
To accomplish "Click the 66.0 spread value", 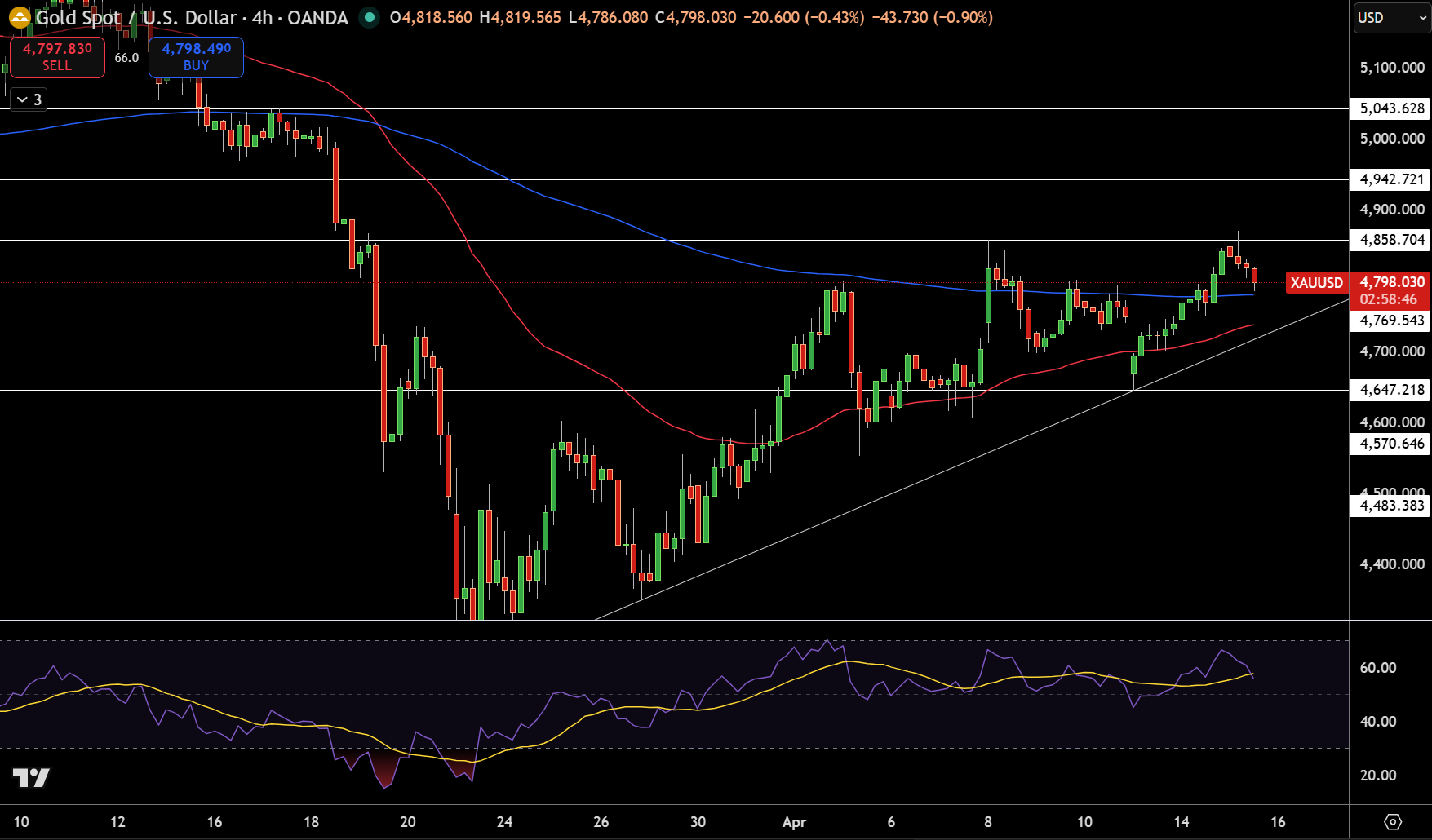I will (x=126, y=58).
